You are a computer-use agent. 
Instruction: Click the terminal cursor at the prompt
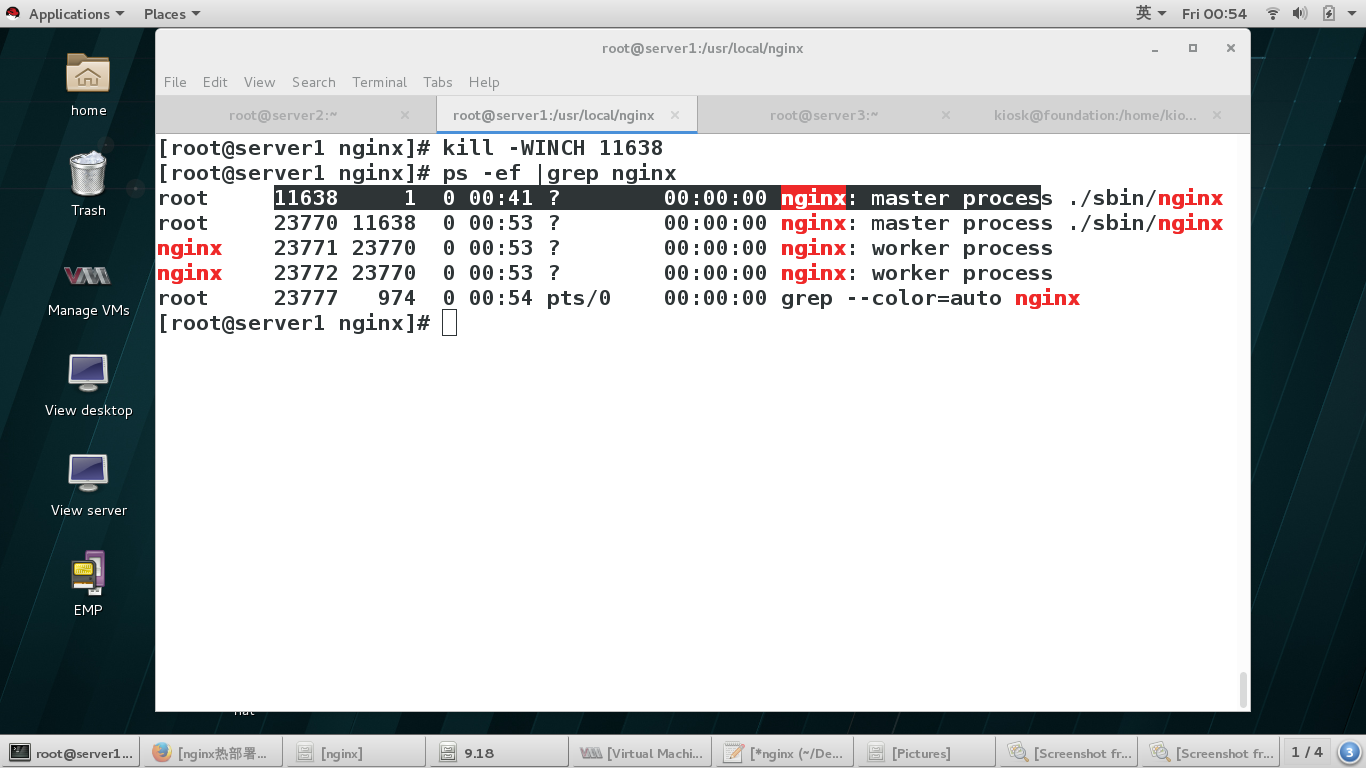[x=449, y=323]
